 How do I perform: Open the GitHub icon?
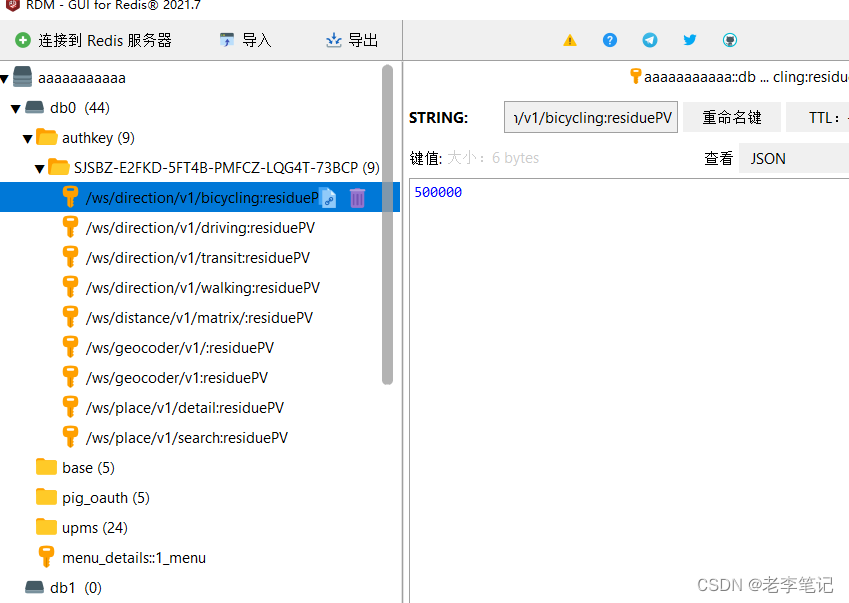tap(730, 40)
